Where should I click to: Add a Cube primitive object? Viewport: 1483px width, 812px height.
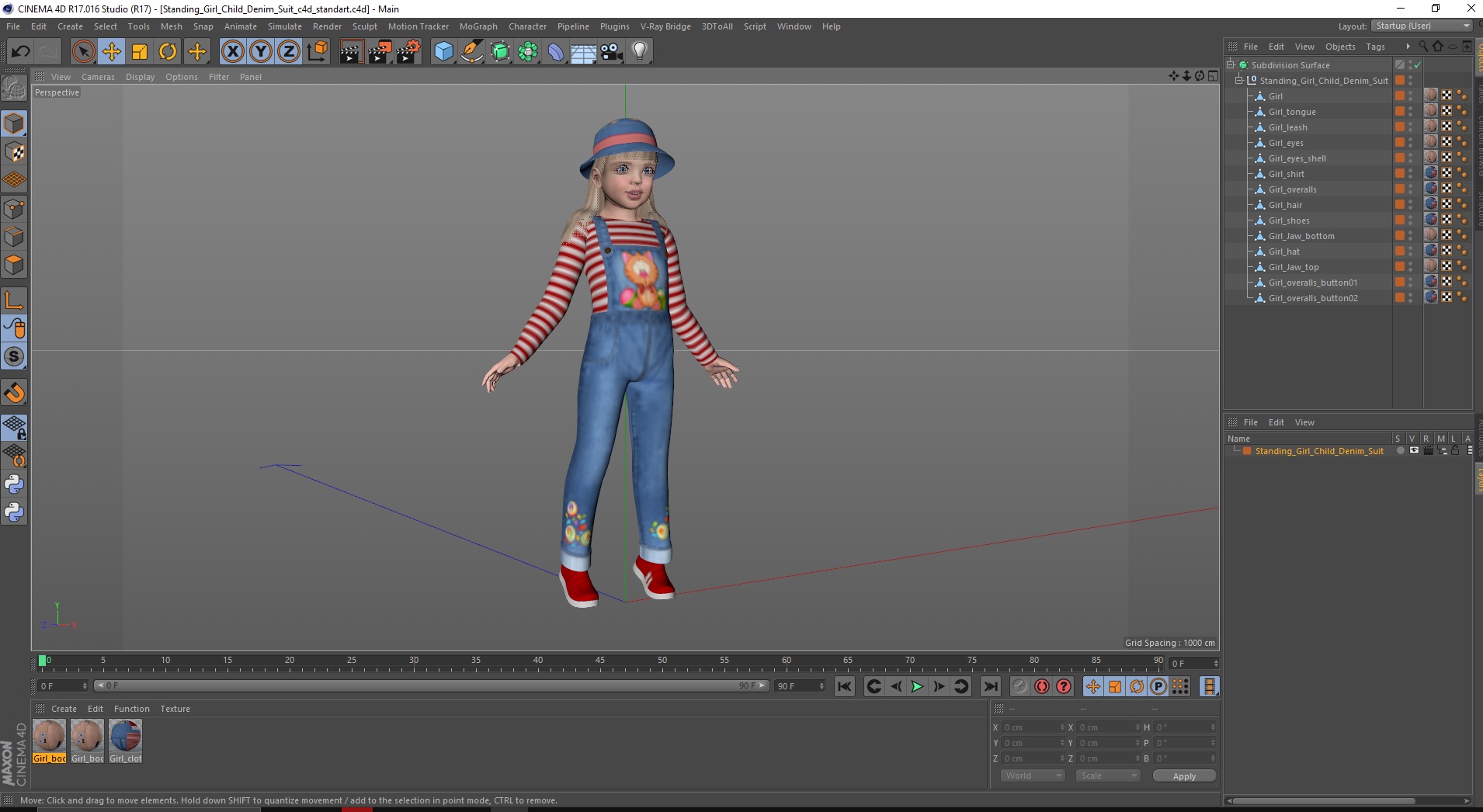click(x=443, y=52)
